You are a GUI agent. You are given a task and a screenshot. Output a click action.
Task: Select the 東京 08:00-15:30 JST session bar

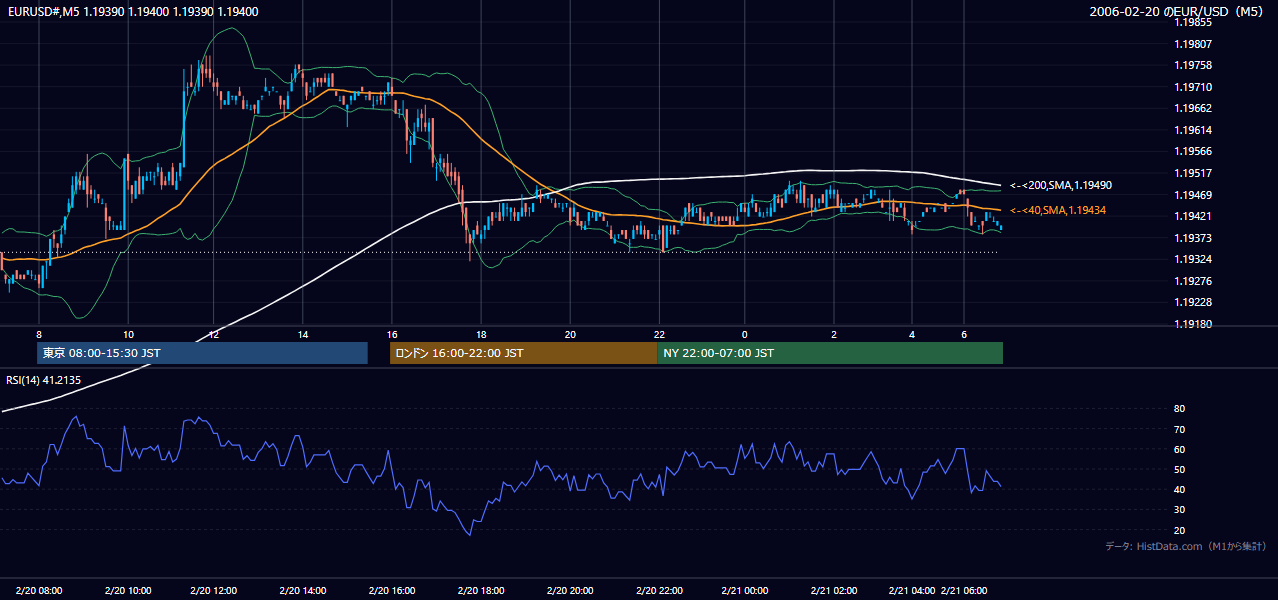point(202,353)
